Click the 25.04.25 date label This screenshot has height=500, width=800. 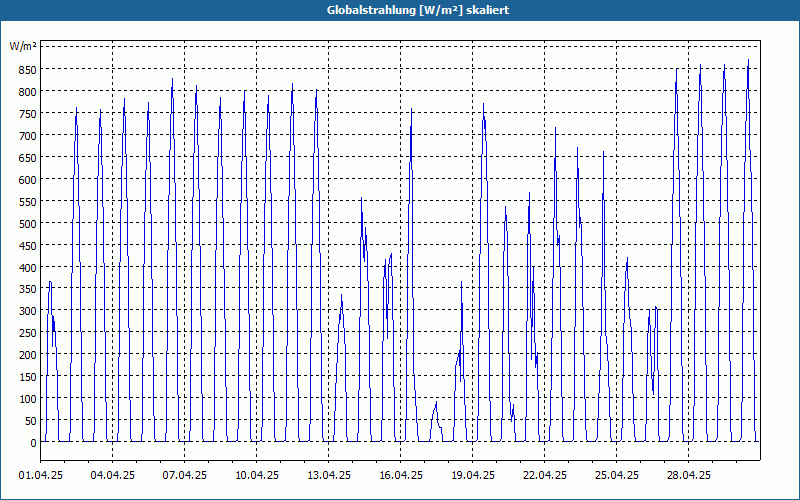616,476
